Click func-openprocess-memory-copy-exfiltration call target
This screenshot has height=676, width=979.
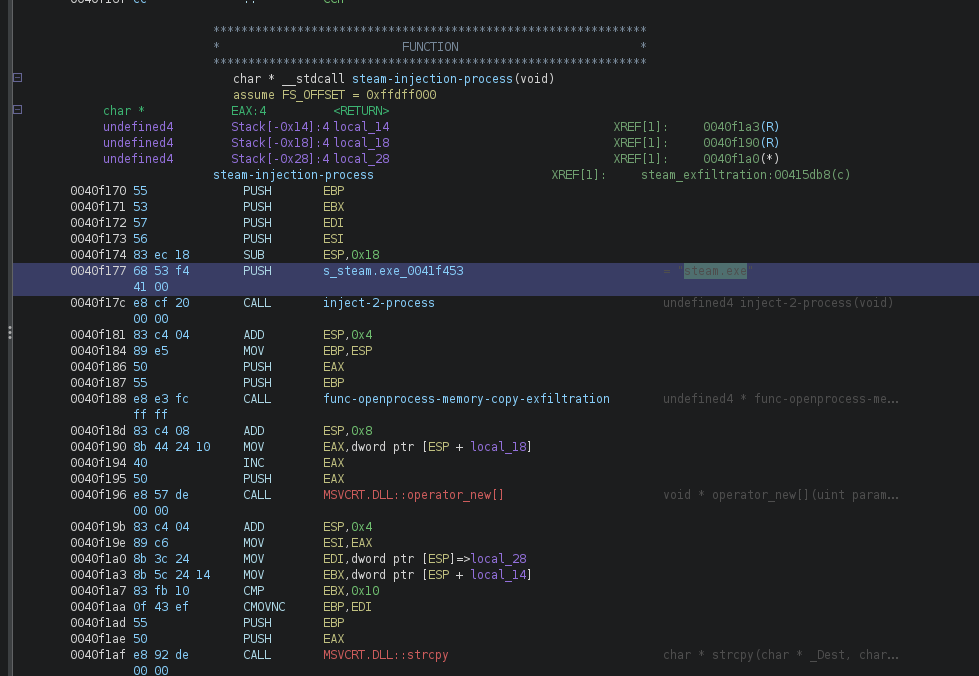[x=466, y=399]
